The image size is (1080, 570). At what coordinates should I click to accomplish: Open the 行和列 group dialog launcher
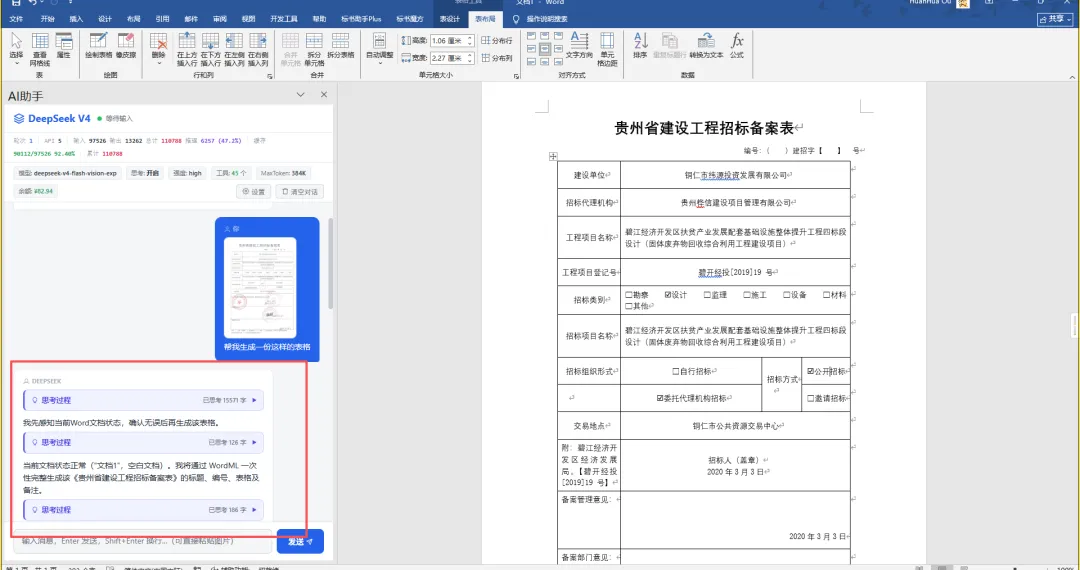269,76
